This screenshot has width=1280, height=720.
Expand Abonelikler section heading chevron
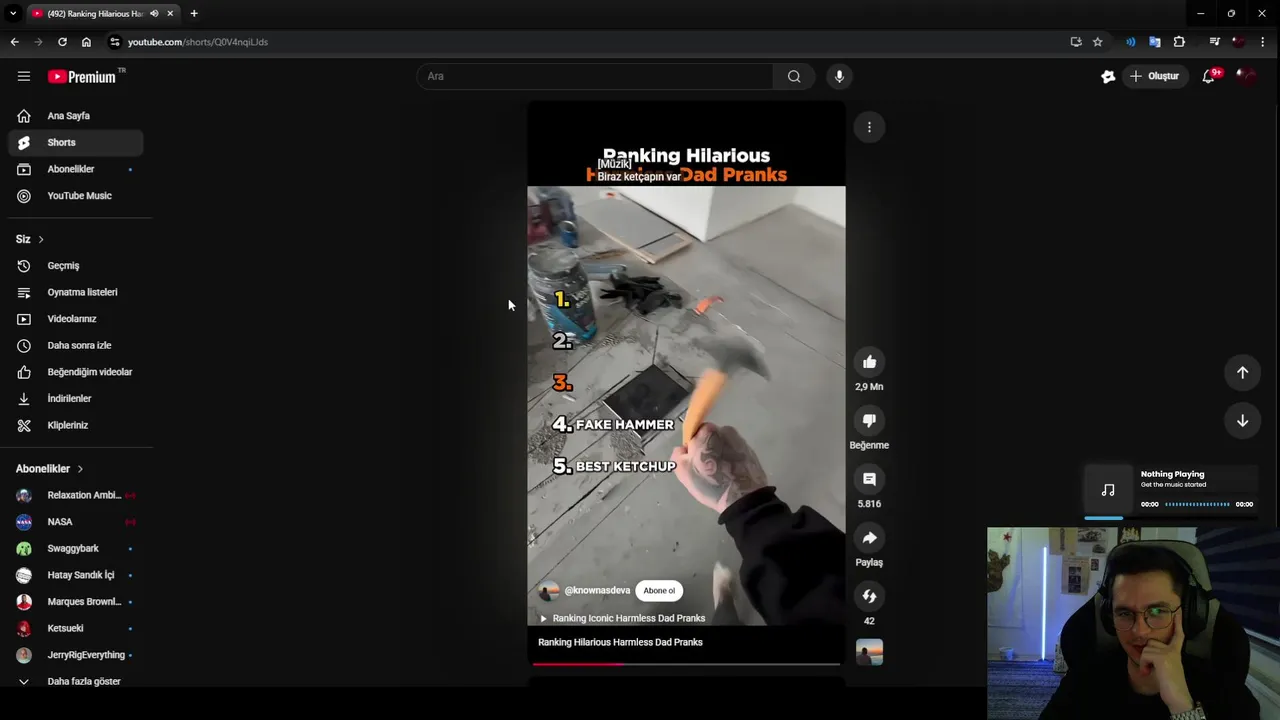click(80, 469)
